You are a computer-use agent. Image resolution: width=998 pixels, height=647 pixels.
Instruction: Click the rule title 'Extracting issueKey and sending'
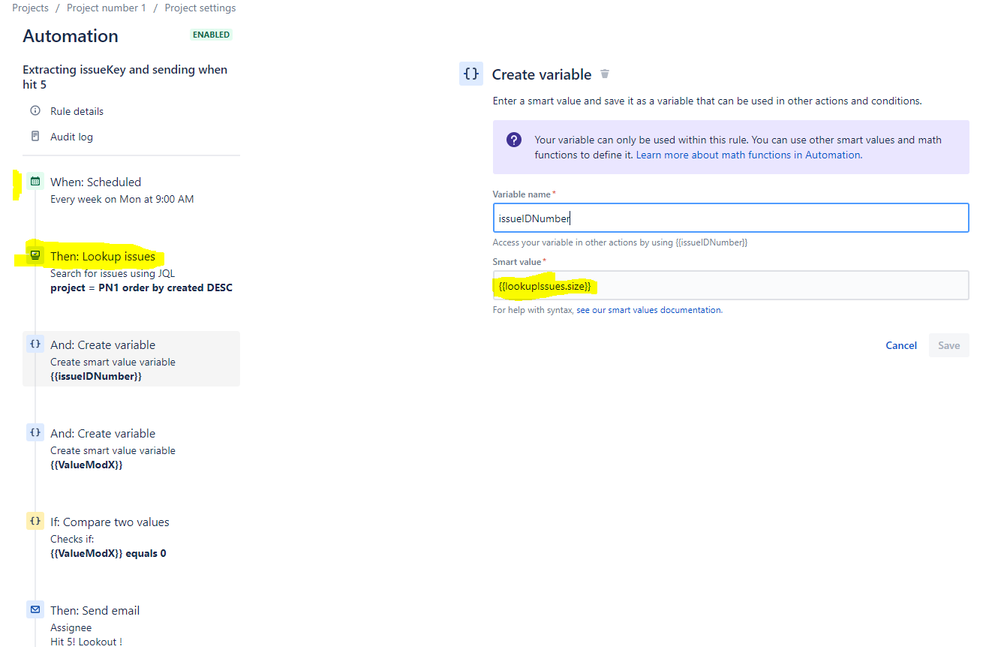(125, 76)
